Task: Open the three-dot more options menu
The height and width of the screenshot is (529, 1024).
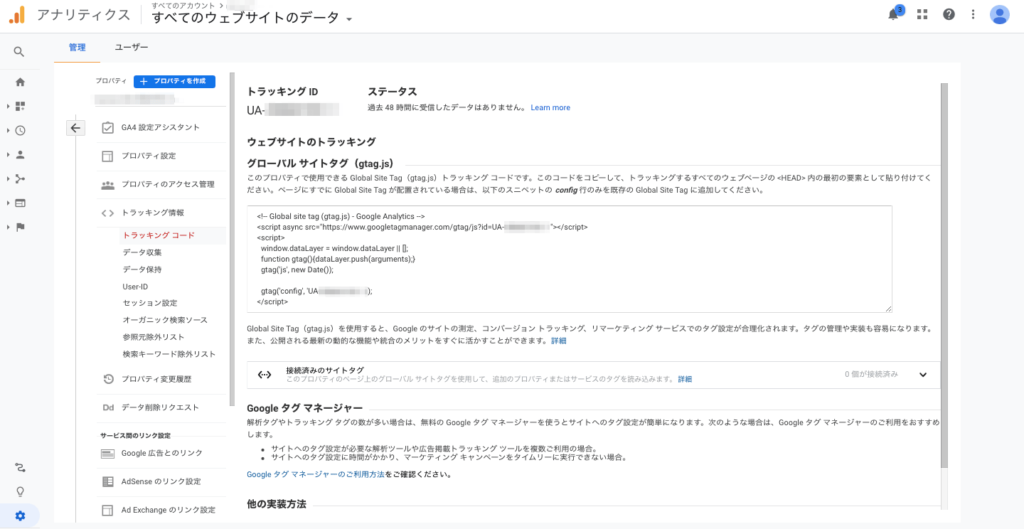Action: [973, 15]
